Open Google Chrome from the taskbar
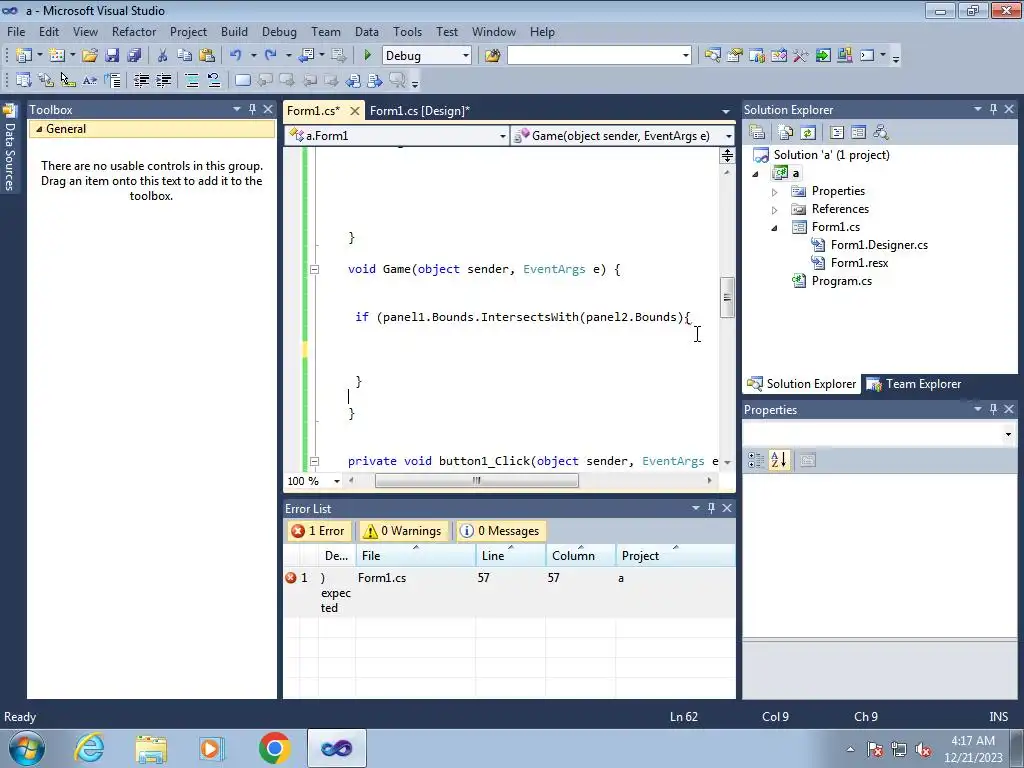Image resolution: width=1024 pixels, height=768 pixels. pyautogui.click(x=274, y=748)
